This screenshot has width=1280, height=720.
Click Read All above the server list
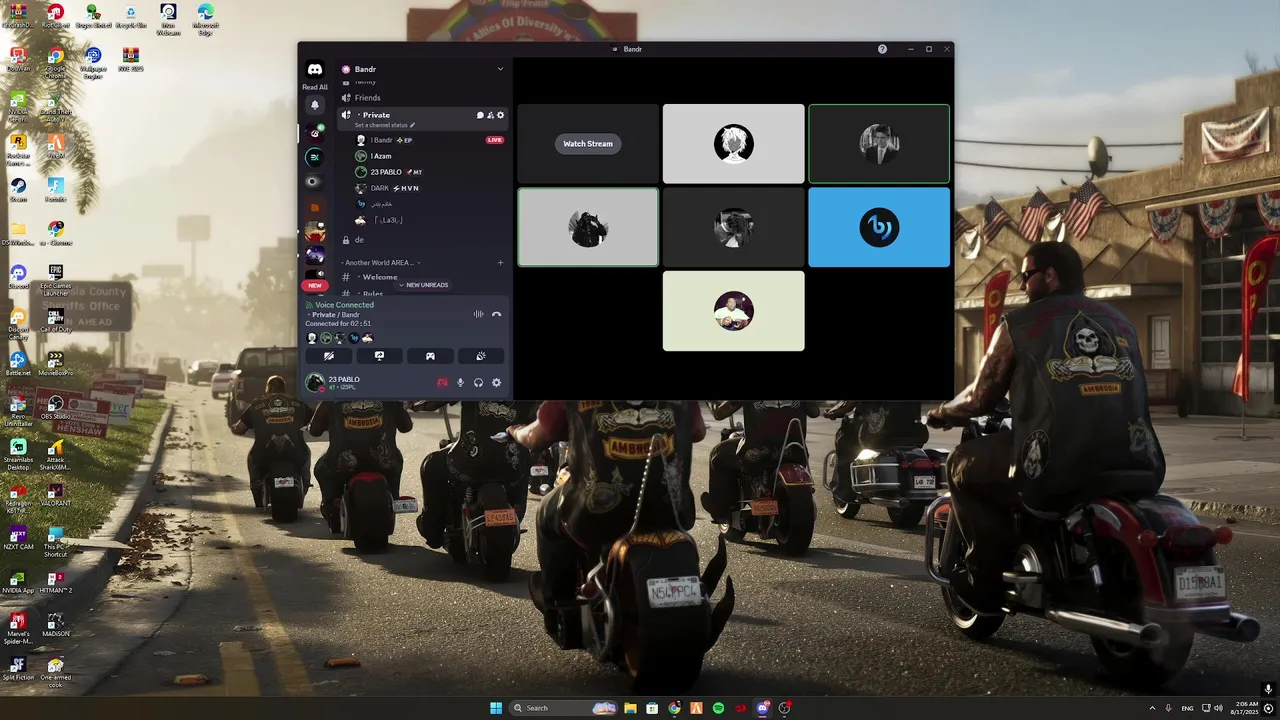pos(315,87)
